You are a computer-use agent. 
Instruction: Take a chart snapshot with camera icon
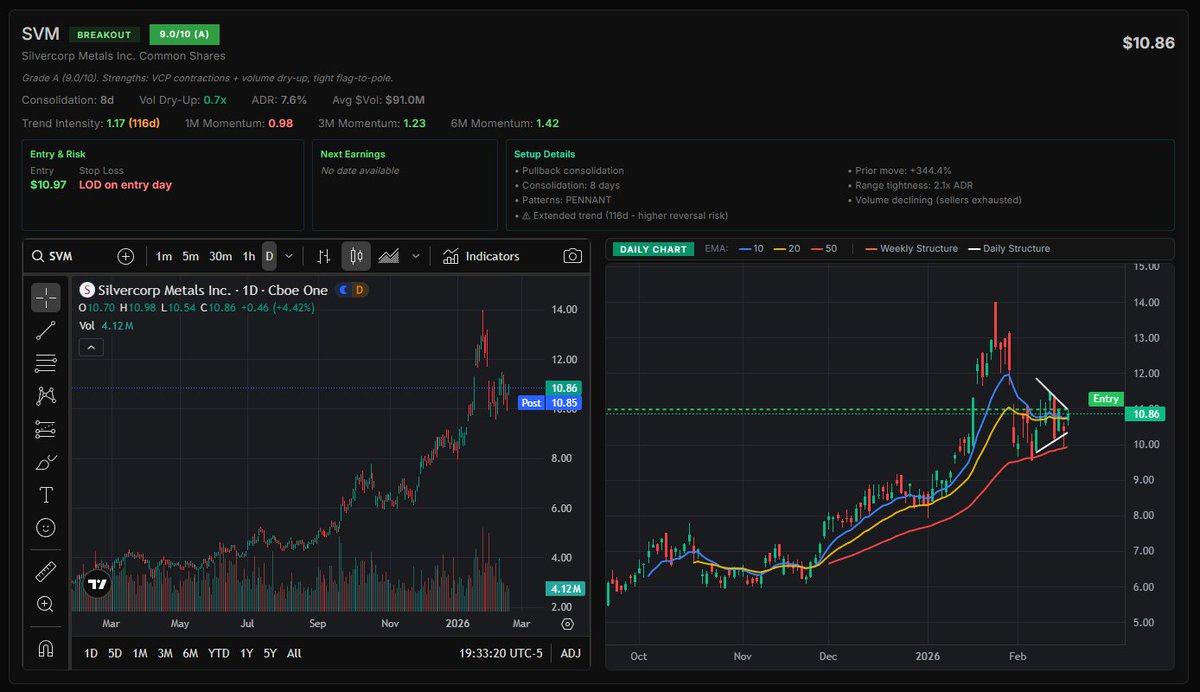(572, 256)
